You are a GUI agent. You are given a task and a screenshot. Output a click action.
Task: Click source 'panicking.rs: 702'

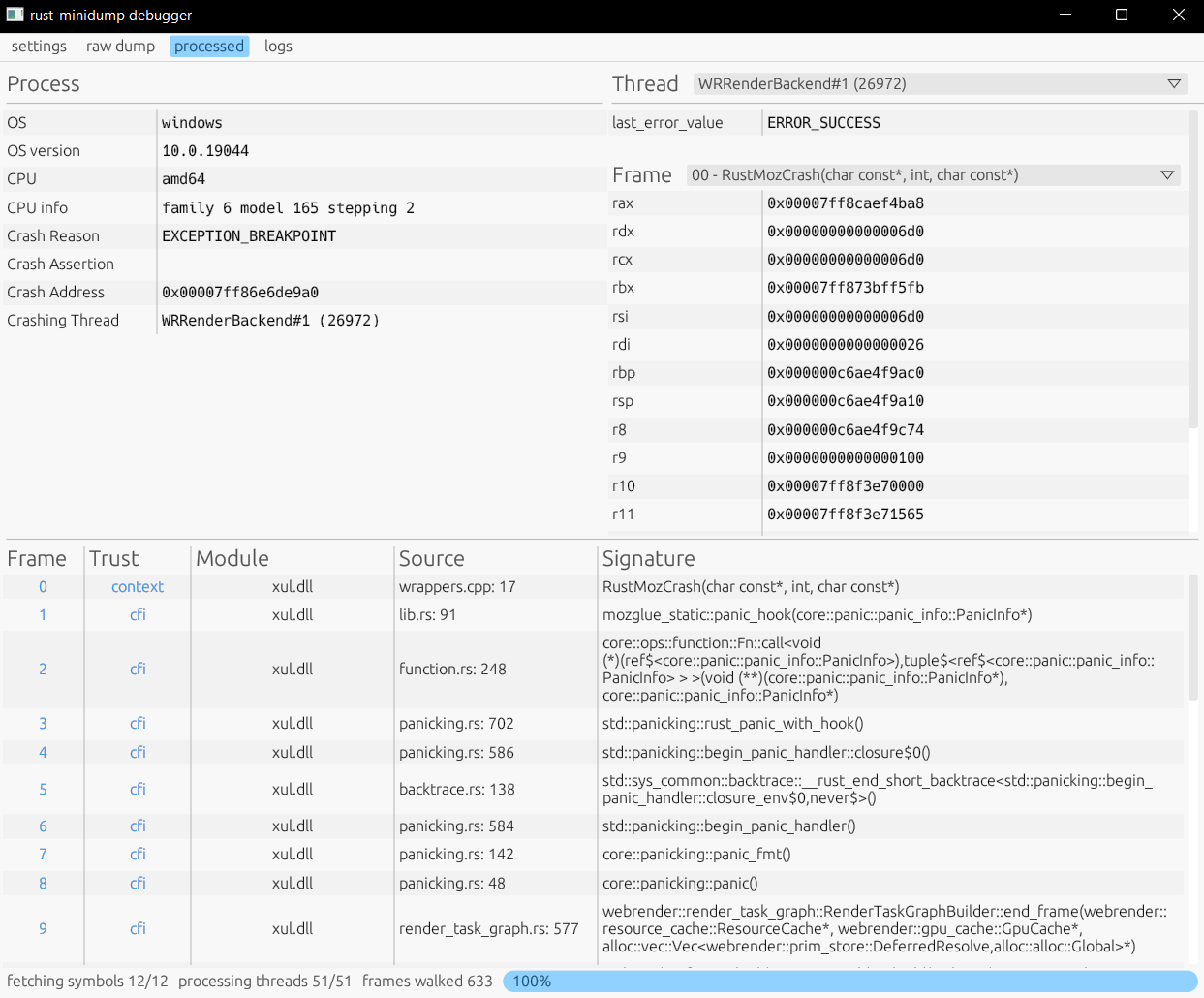point(456,724)
